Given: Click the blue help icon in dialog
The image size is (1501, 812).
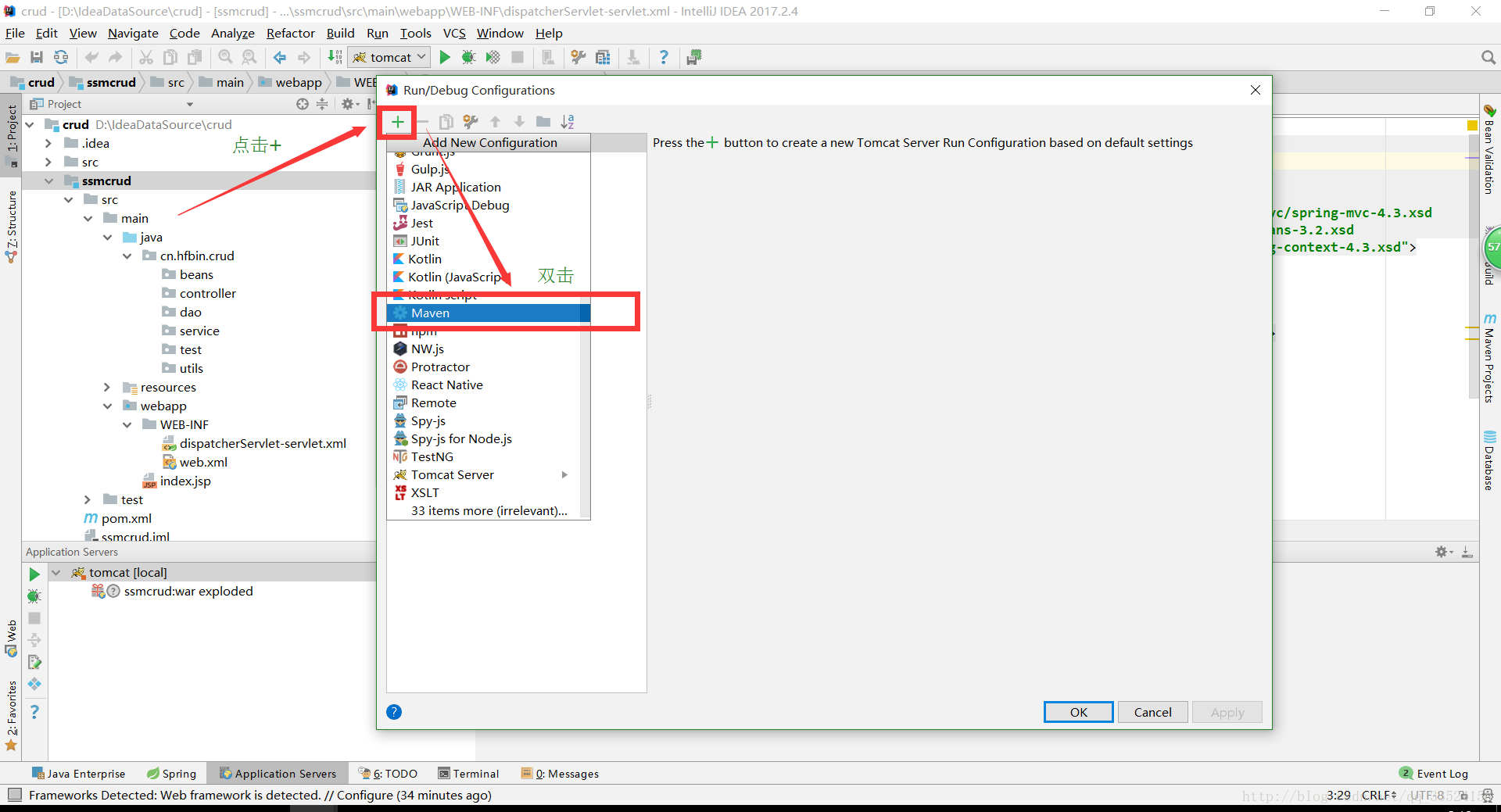Looking at the screenshot, I should click(x=394, y=712).
